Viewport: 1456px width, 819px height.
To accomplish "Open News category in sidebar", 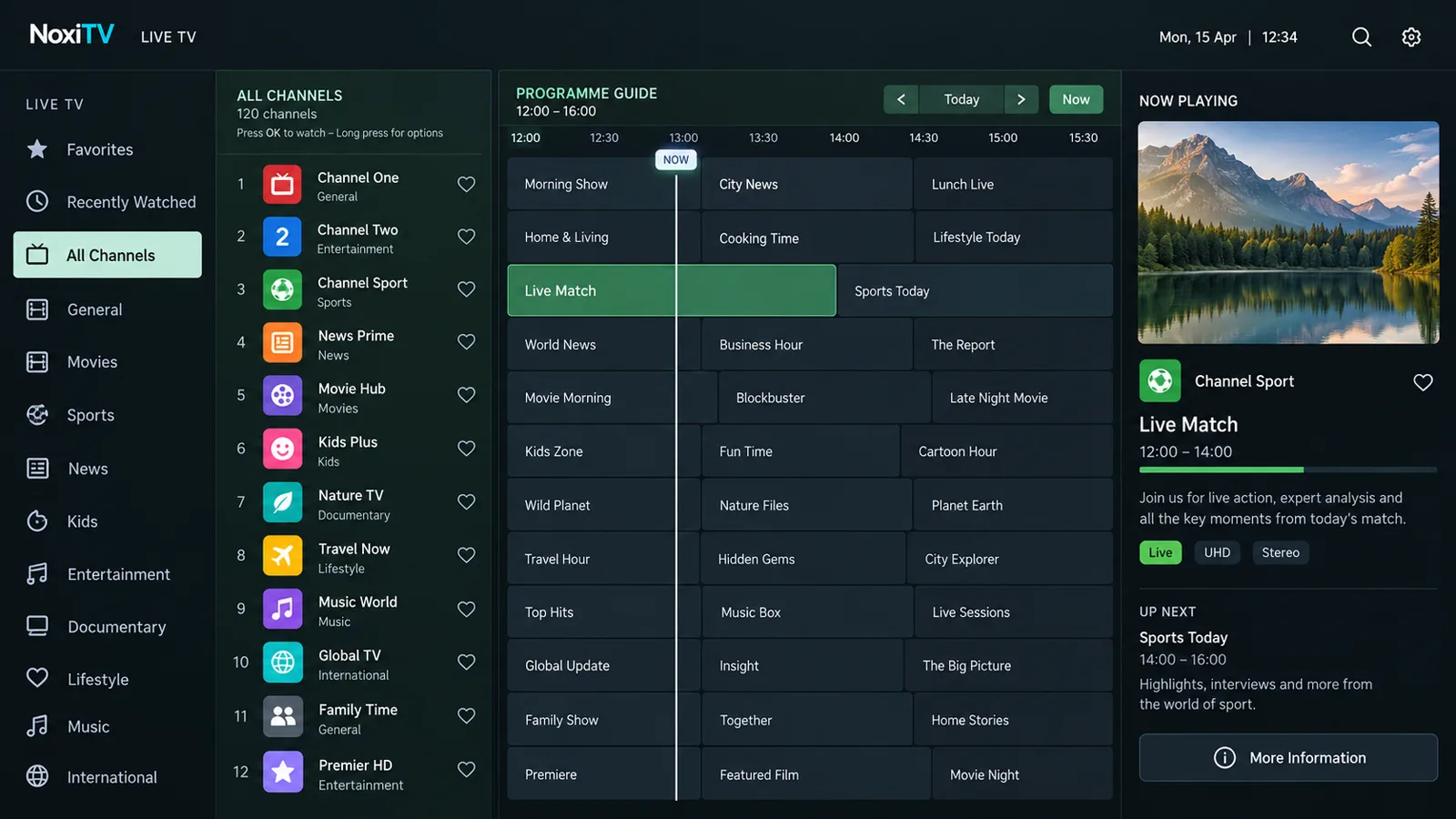I will [107, 469].
